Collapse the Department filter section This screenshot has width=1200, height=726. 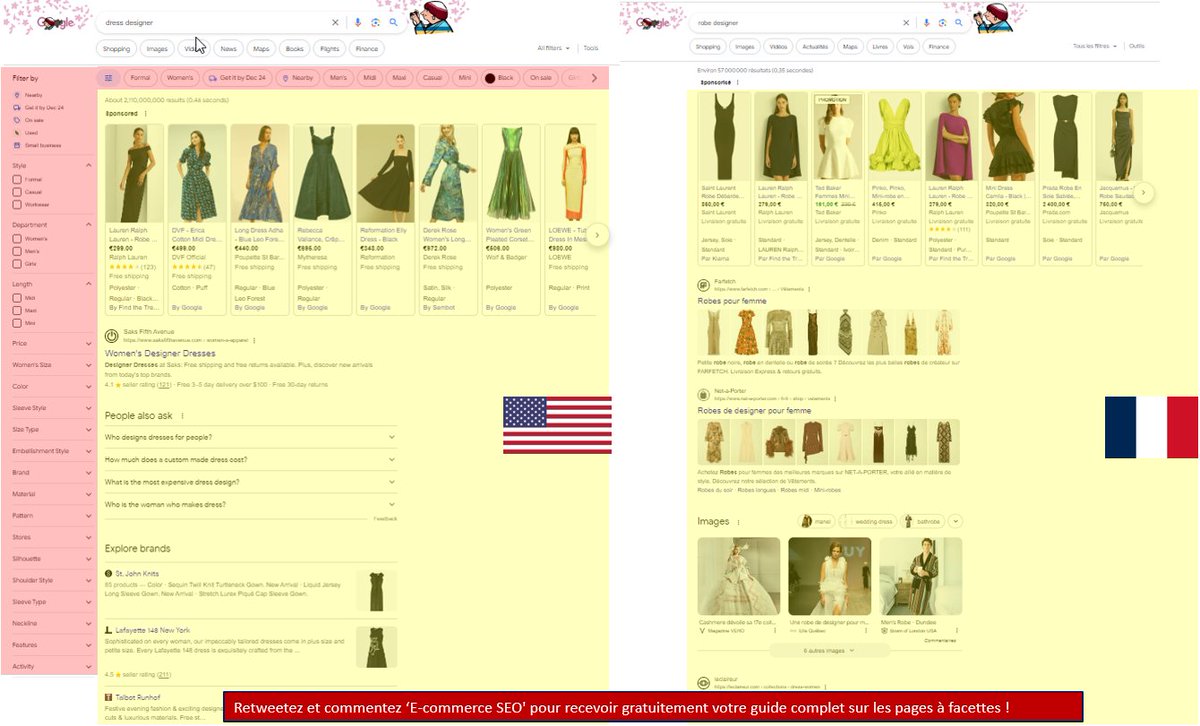88,225
